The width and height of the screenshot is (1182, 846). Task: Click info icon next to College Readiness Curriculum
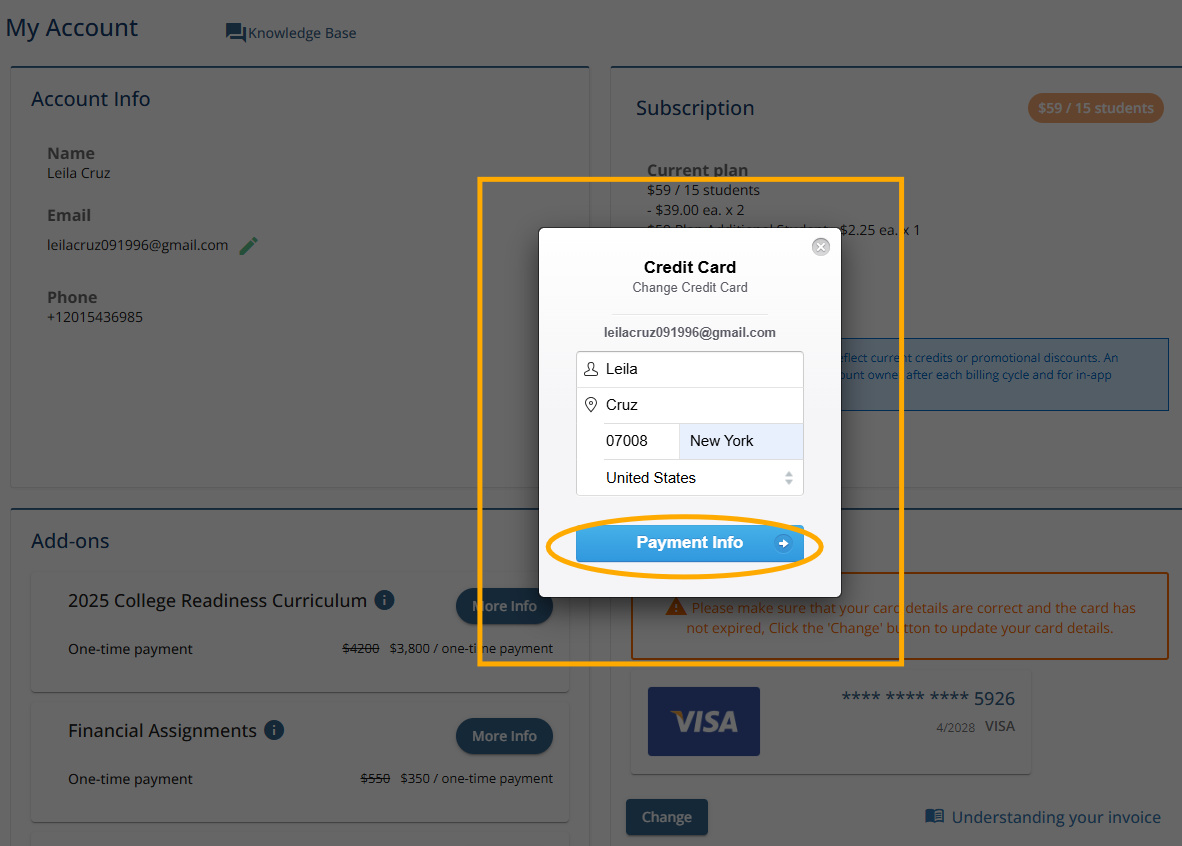click(384, 600)
